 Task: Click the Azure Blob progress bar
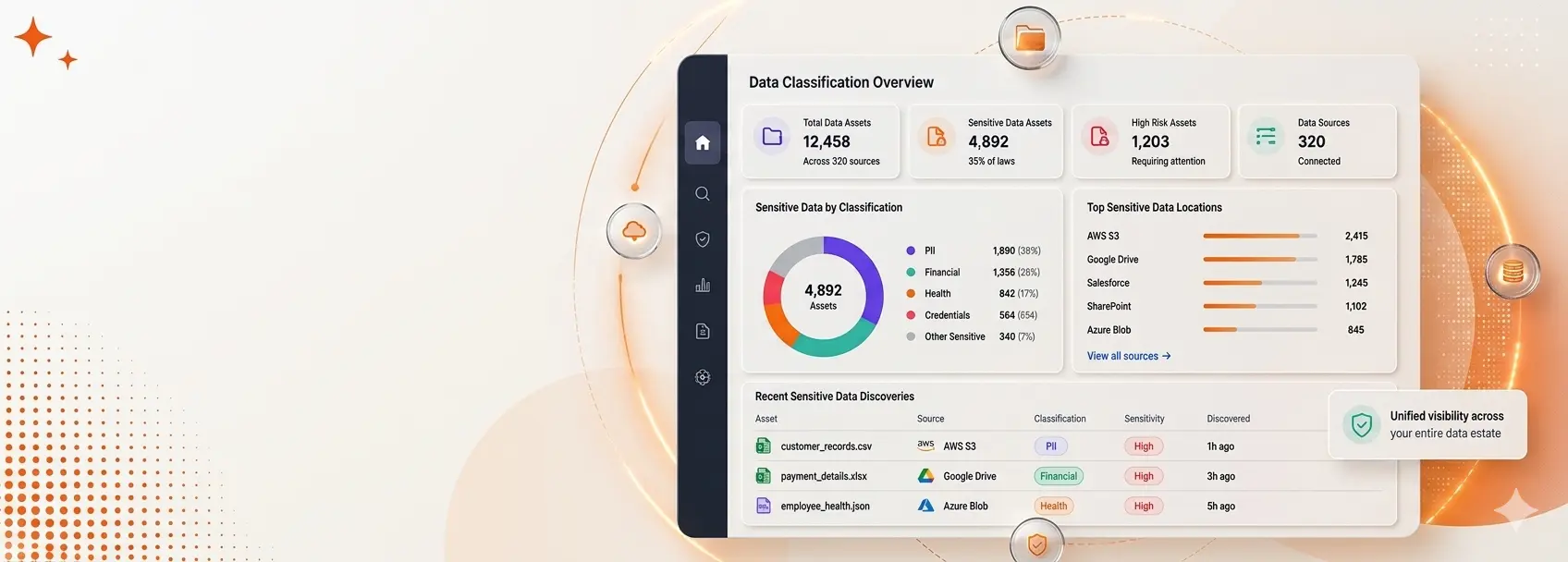[1260, 330]
